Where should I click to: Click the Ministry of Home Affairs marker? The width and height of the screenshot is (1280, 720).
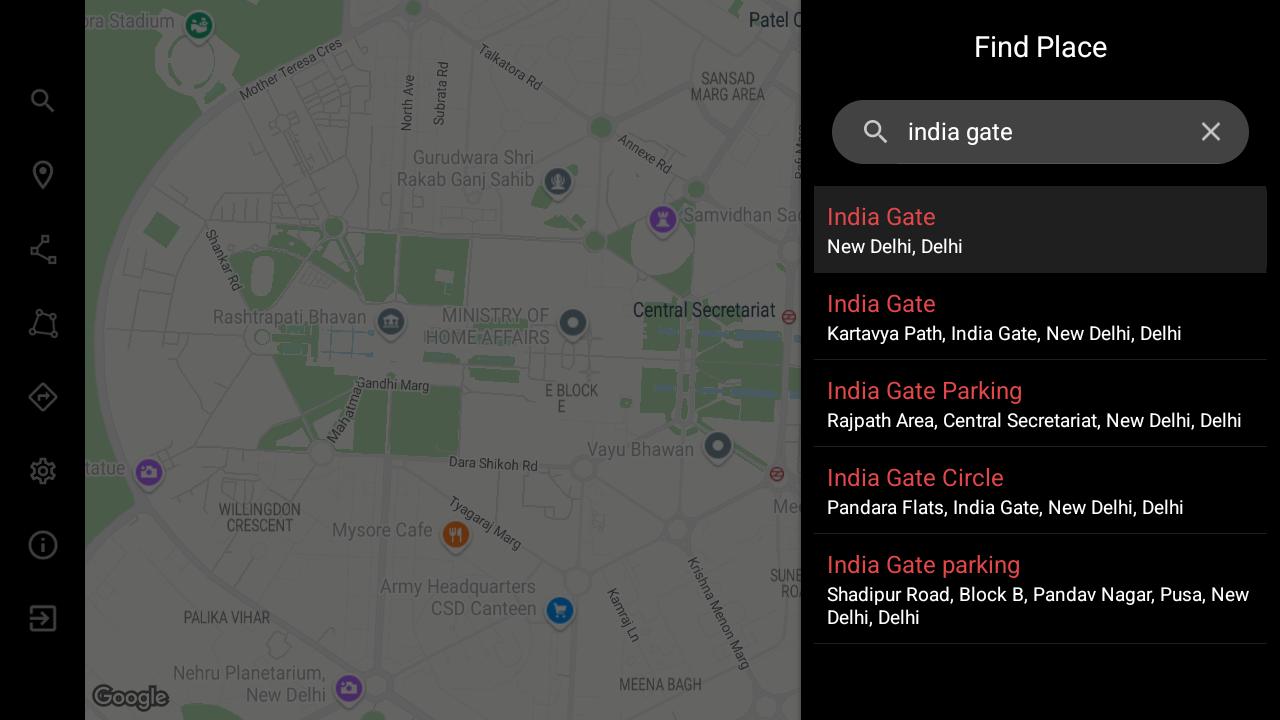coord(572,324)
